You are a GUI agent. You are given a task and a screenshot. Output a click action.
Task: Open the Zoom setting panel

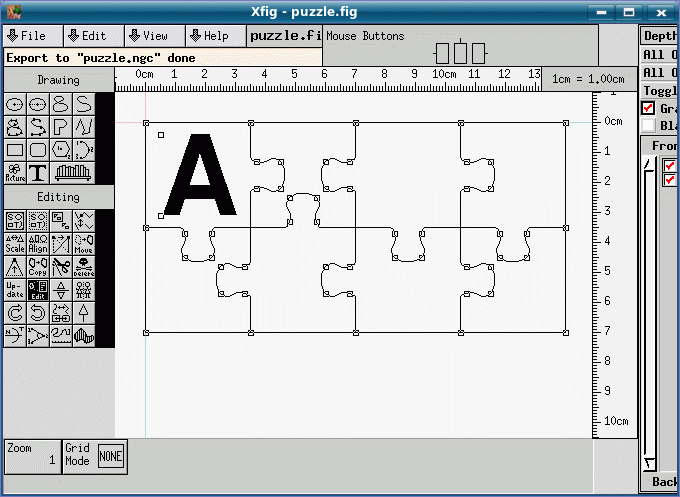coord(33,457)
